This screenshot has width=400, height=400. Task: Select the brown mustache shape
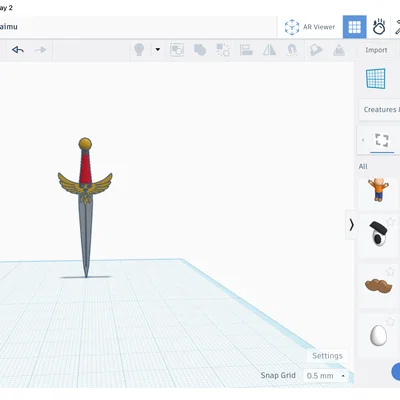pyautogui.click(x=378, y=286)
